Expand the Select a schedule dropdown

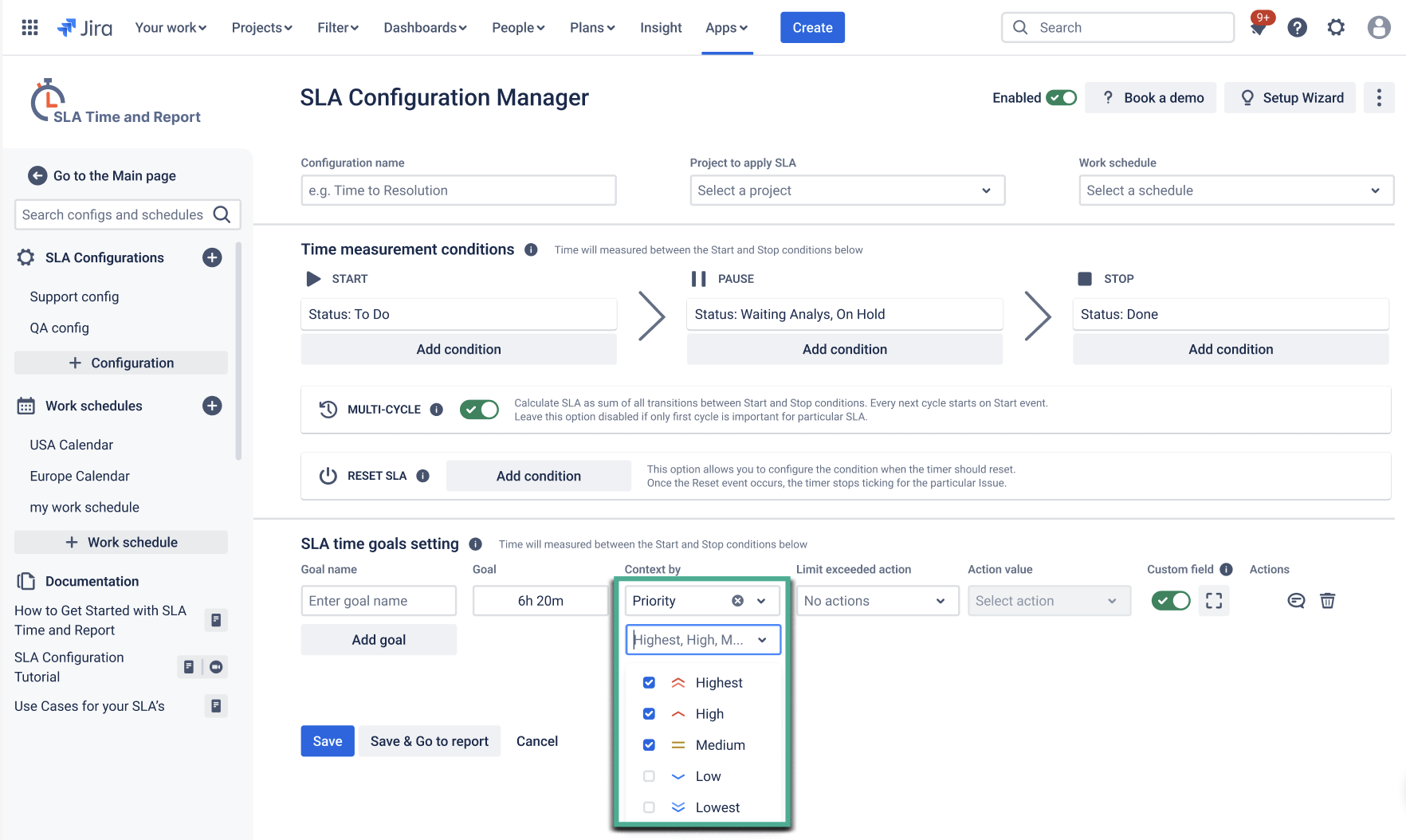[1235, 190]
